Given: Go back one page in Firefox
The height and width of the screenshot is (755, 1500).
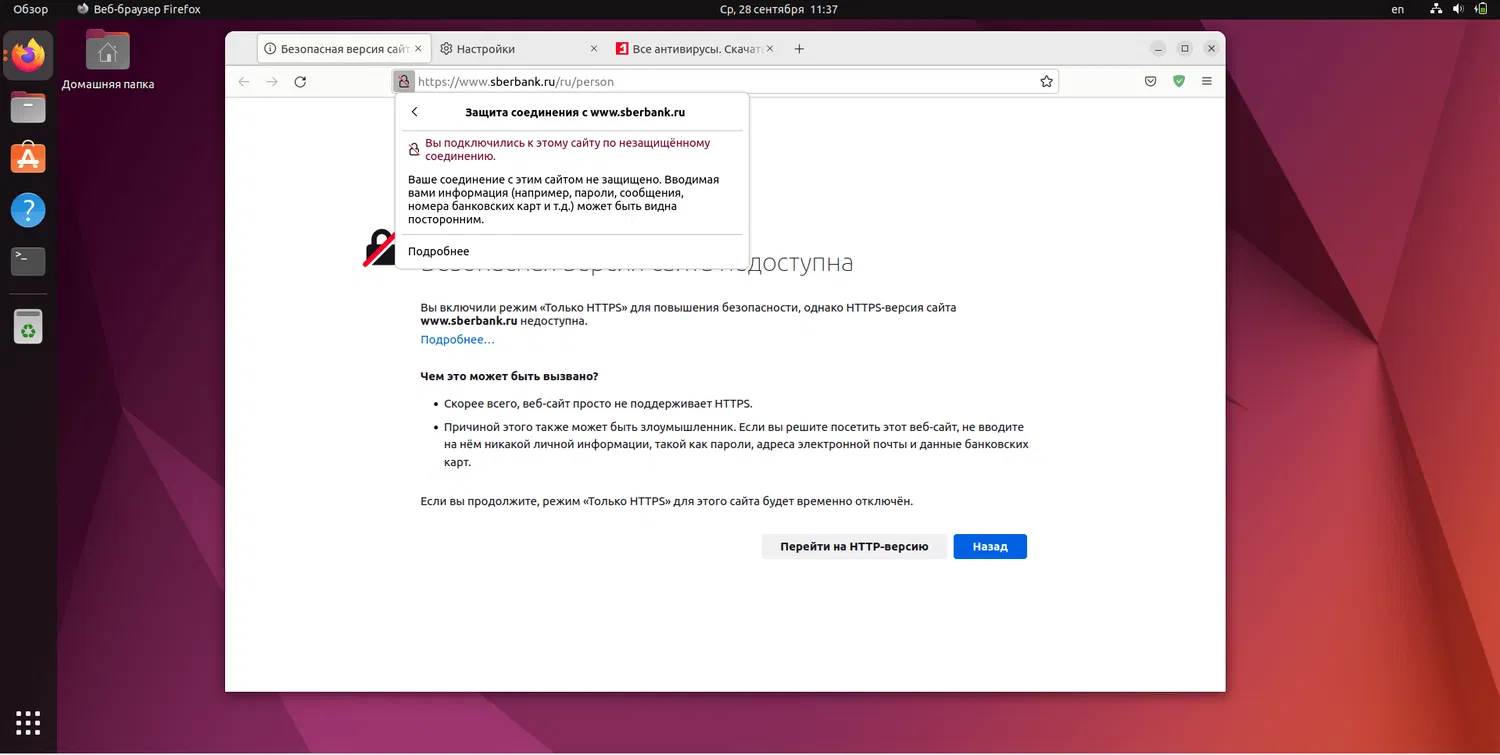Looking at the screenshot, I should coord(244,82).
